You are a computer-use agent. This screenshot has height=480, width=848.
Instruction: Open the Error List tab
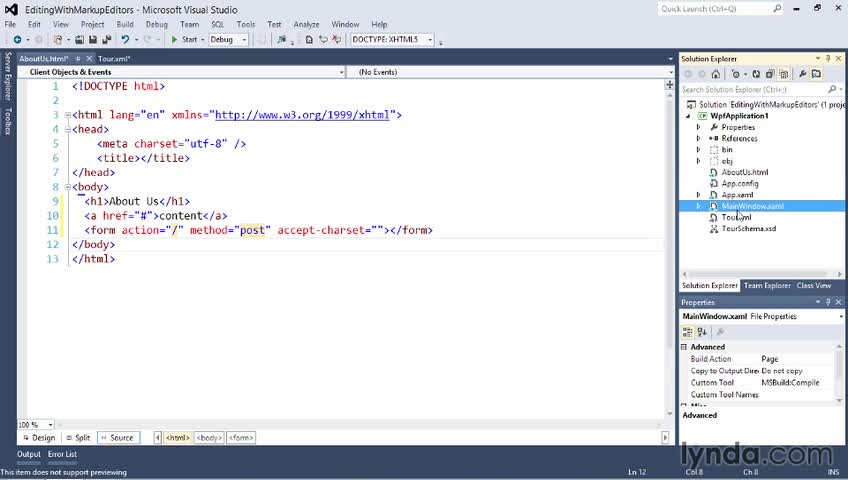[62, 454]
